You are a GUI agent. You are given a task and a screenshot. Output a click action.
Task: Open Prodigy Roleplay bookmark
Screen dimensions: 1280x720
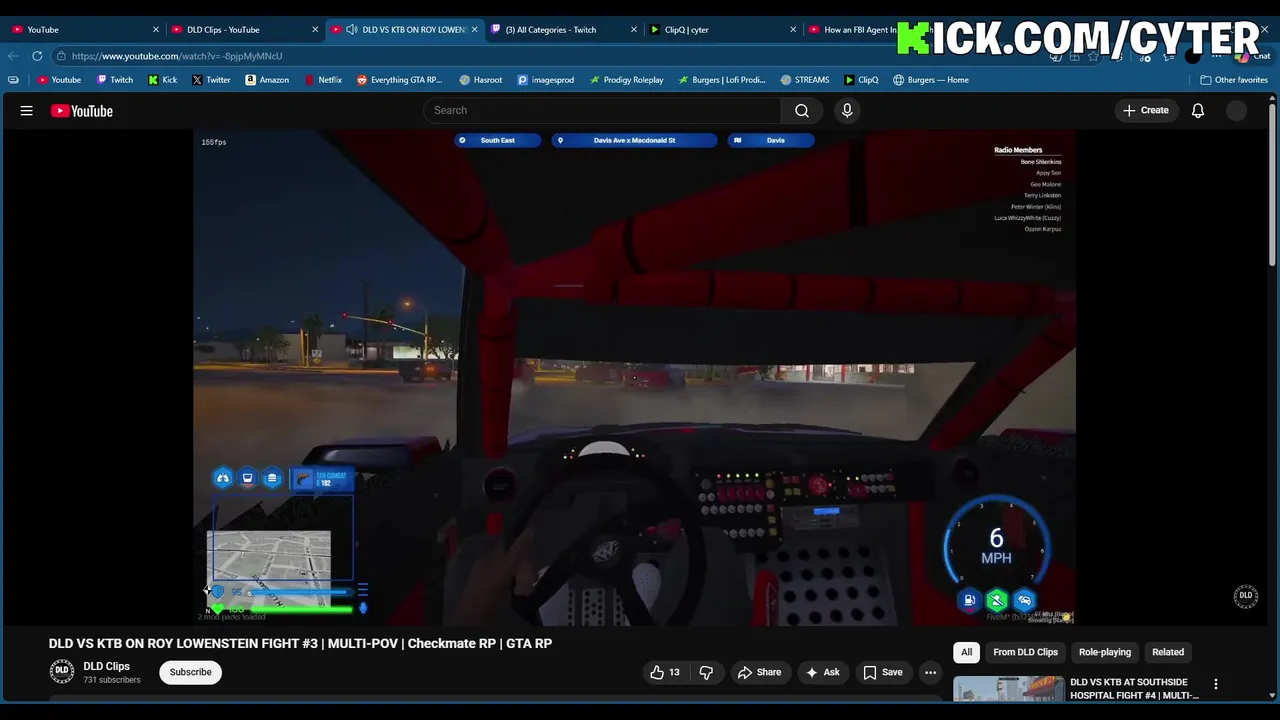(x=626, y=80)
